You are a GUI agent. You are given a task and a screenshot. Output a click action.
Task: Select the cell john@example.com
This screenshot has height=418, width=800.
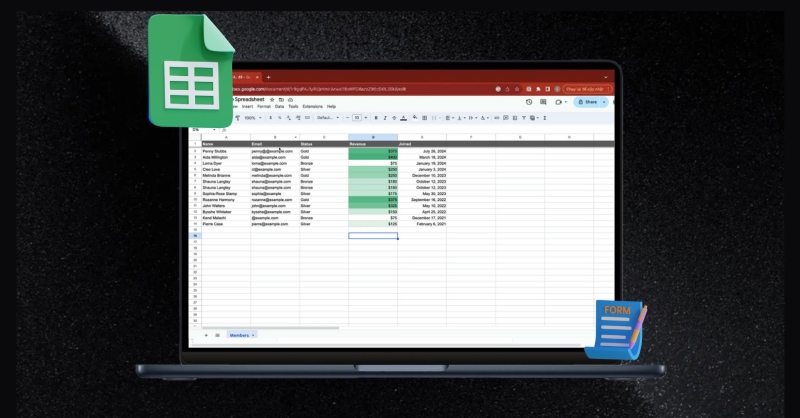tap(275, 206)
